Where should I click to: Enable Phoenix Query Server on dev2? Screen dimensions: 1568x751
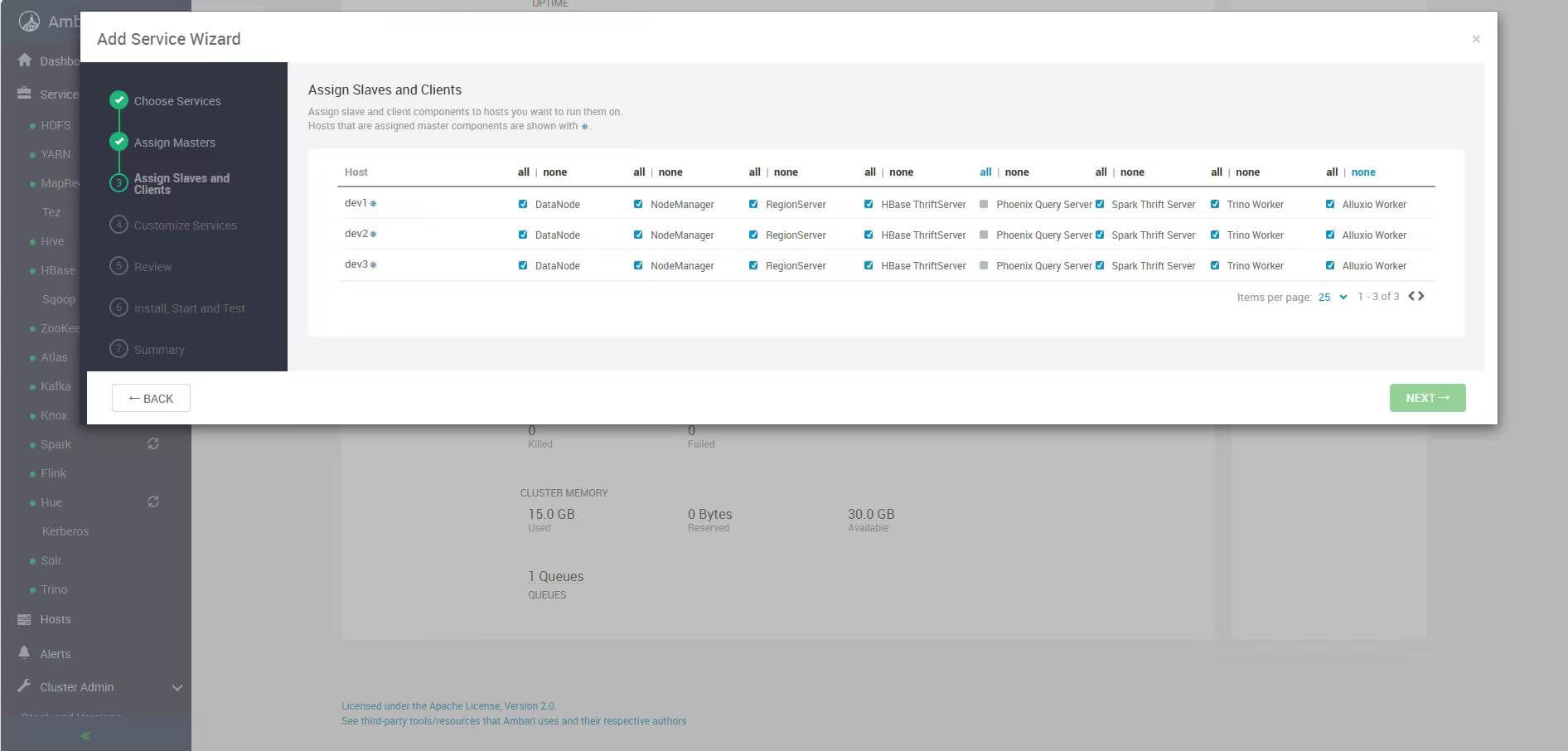pyautogui.click(x=984, y=235)
